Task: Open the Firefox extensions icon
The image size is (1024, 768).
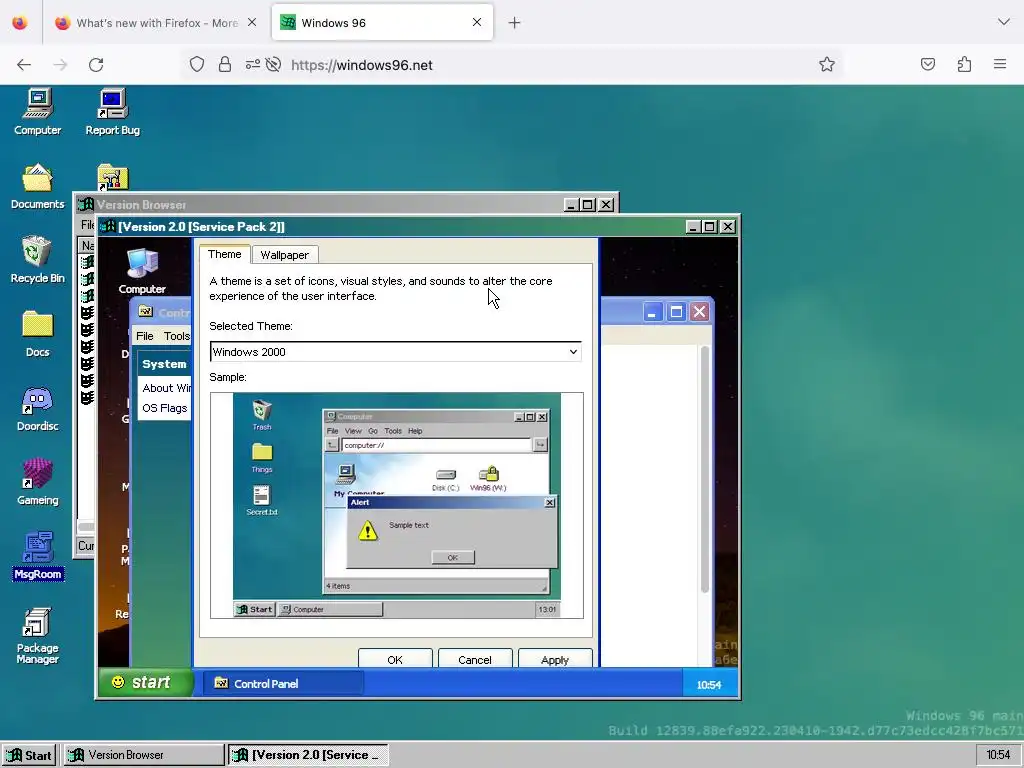Action: (x=964, y=64)
